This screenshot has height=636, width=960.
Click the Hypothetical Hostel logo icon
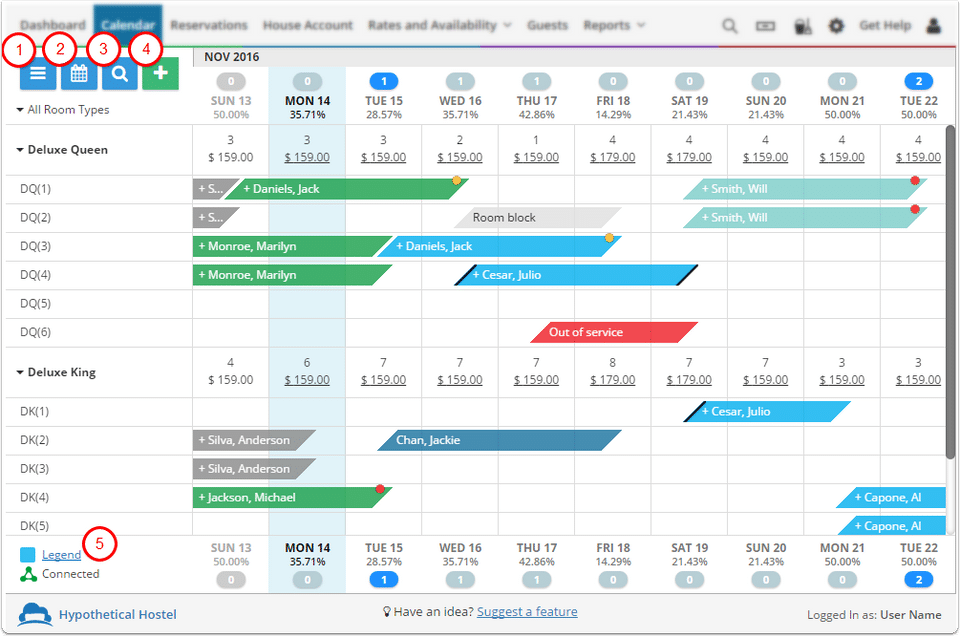35,614
